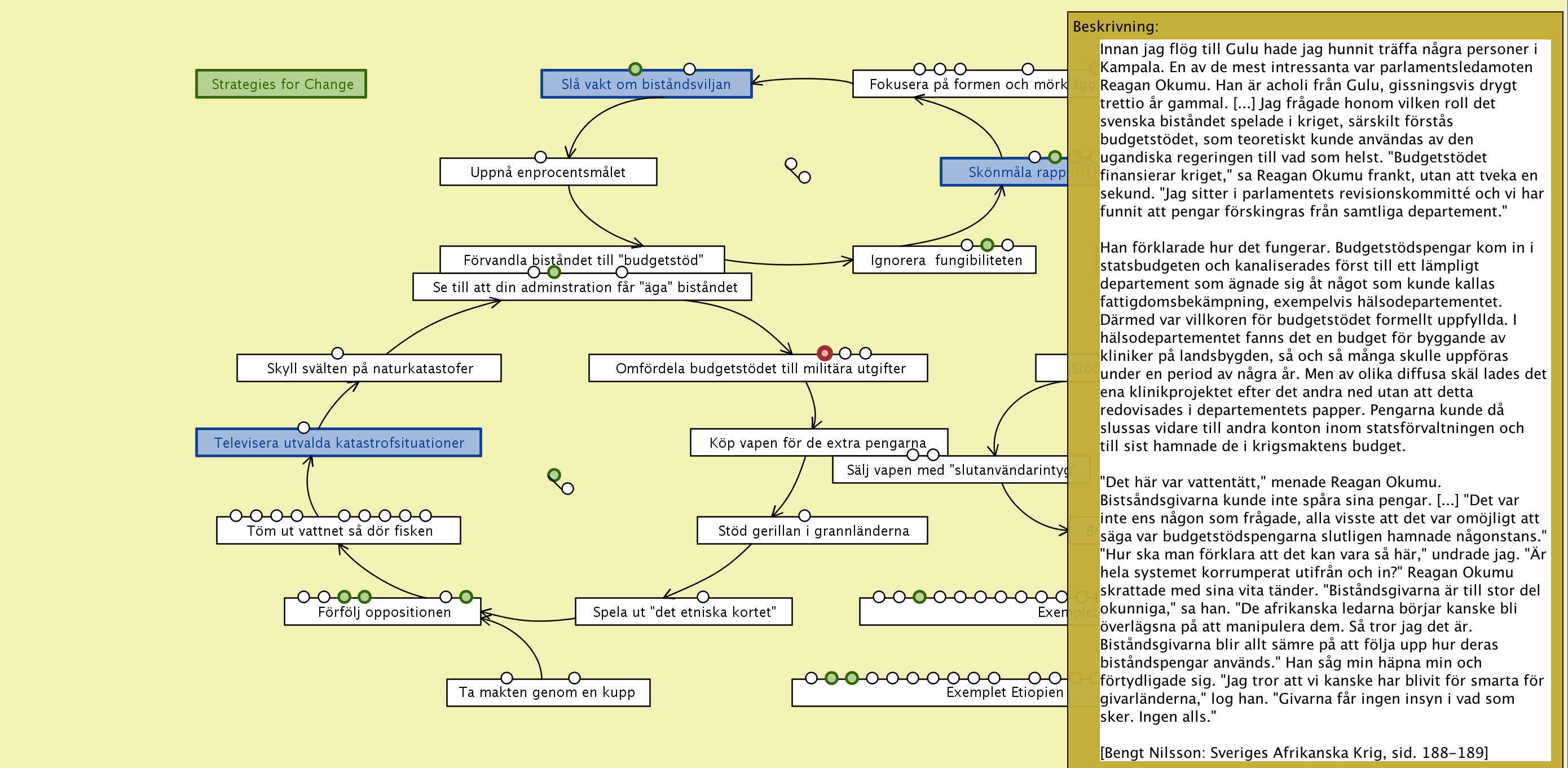Click marker above Spela ut det etniska kortet

pos(702,597)
